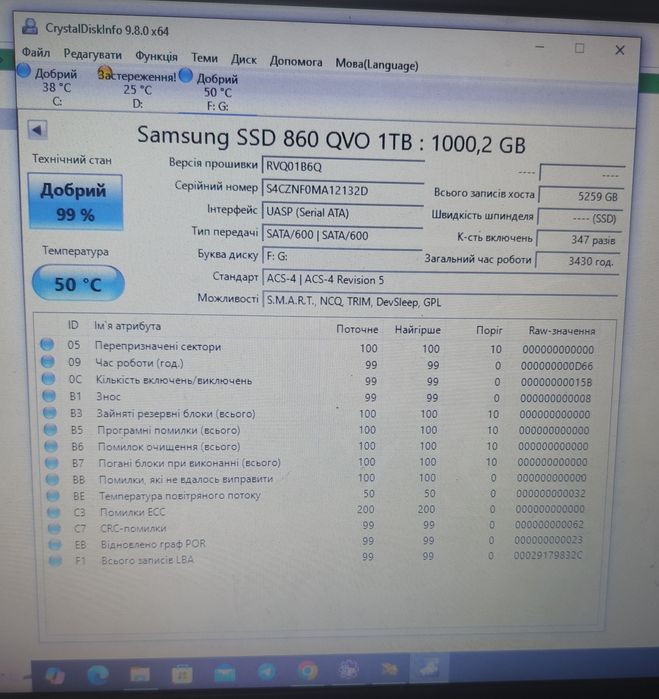Click the status icon of attribute EB
Screen dimensions: 659x699
[x=55, y=544]
